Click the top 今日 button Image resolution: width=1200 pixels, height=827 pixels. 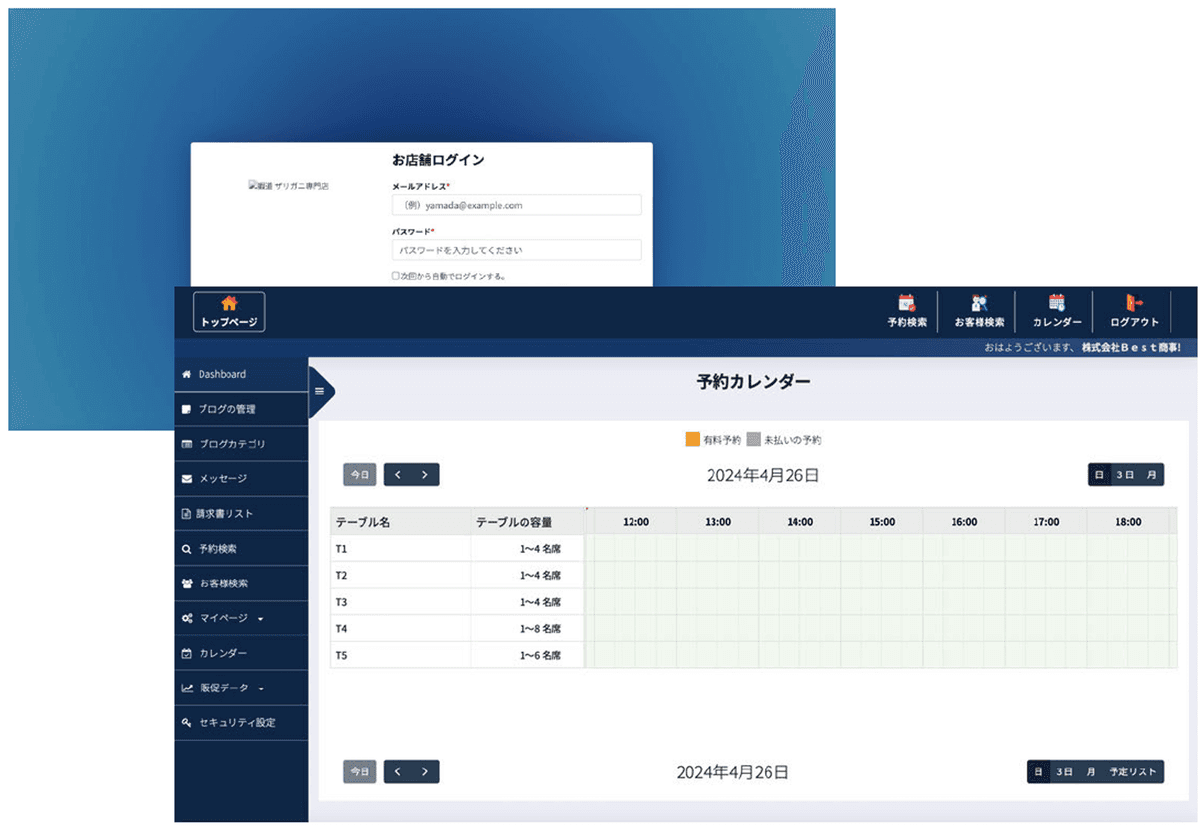[360, 475]
